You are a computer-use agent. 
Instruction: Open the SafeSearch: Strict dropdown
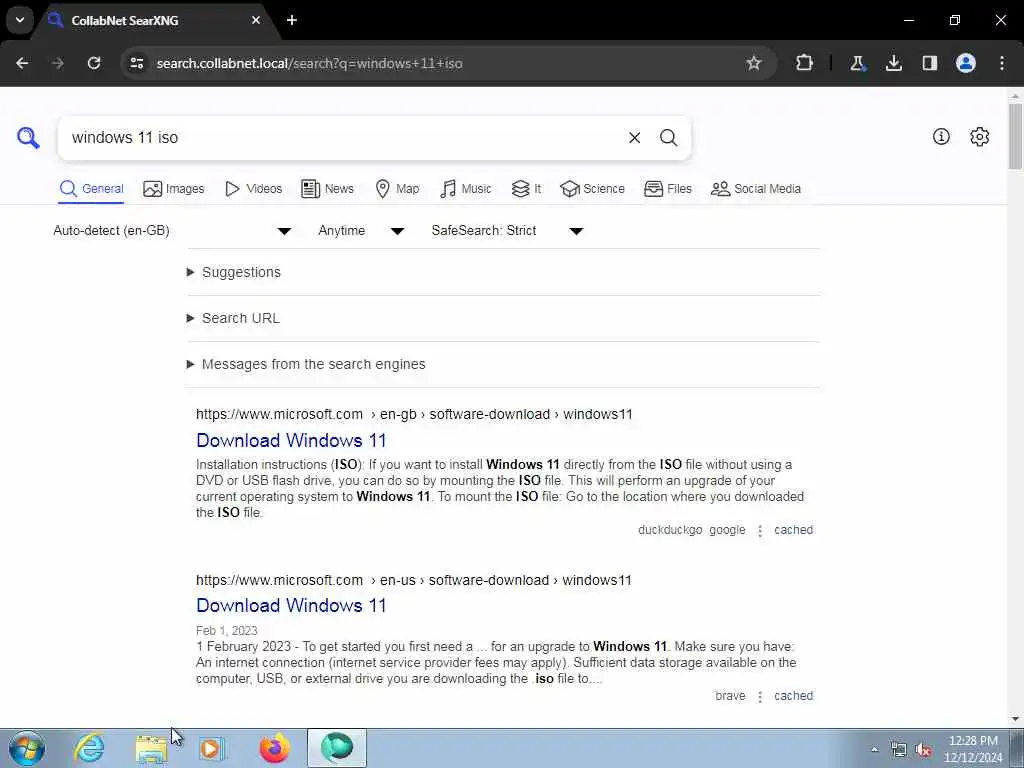coord(507,231)
